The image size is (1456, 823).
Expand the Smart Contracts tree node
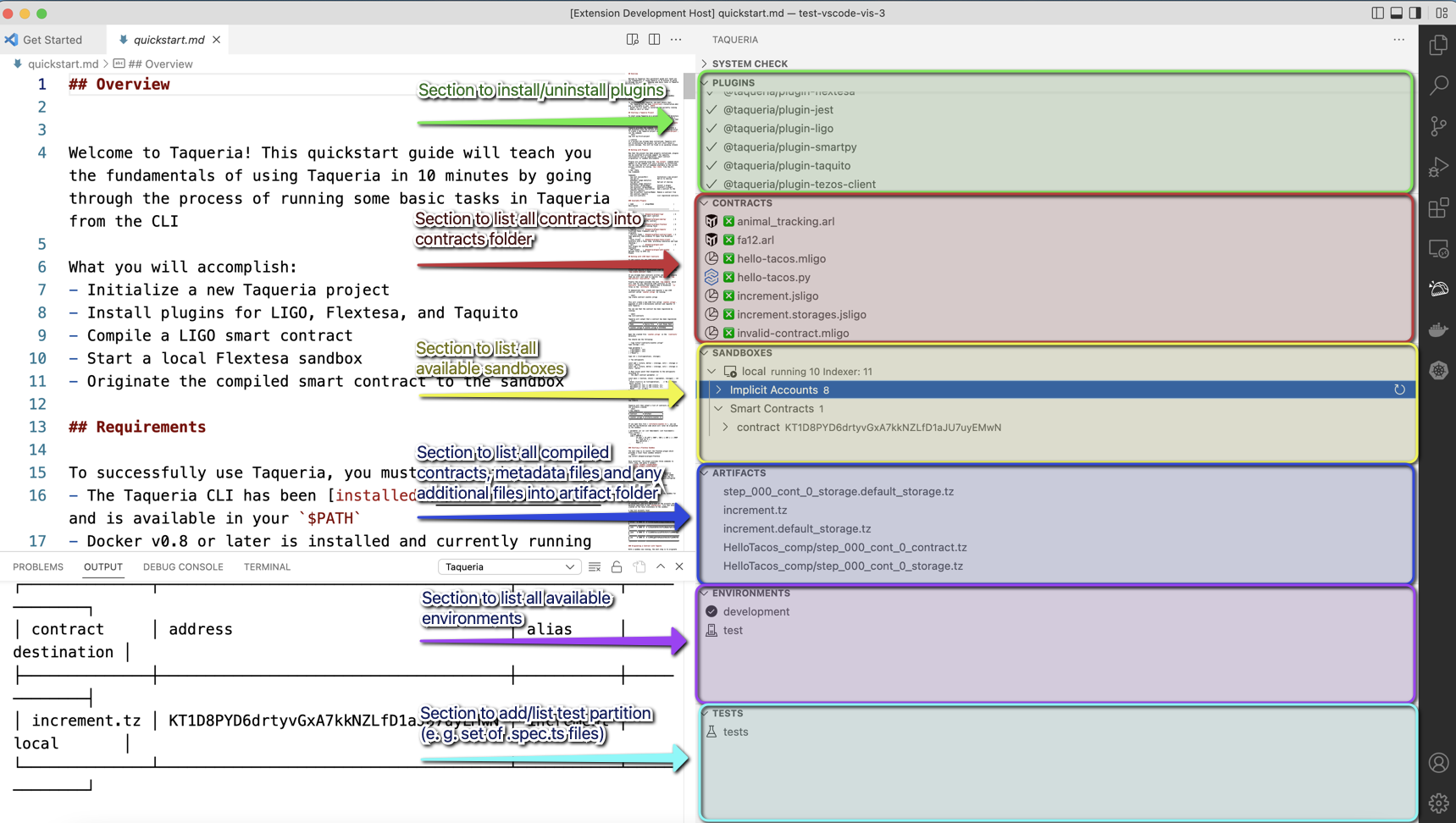click(x=717, y=408)
